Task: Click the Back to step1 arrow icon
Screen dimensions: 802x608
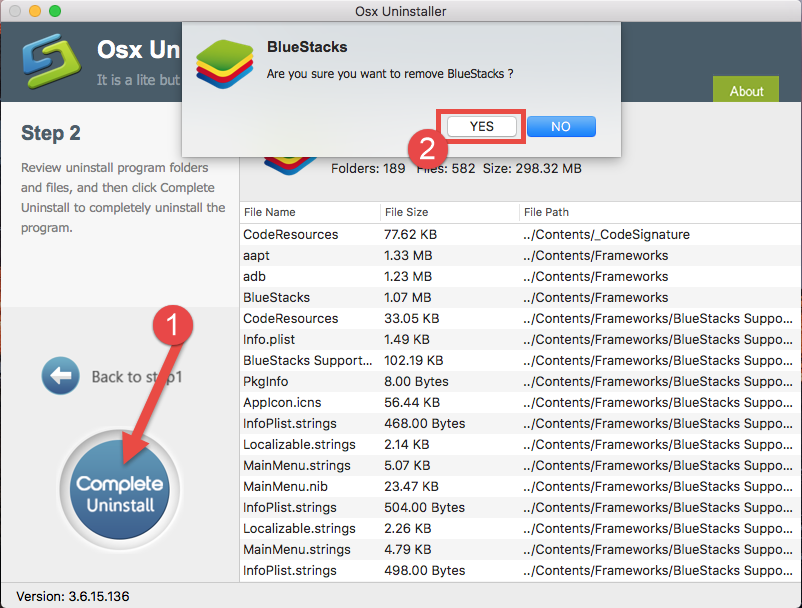Action: 59,375
